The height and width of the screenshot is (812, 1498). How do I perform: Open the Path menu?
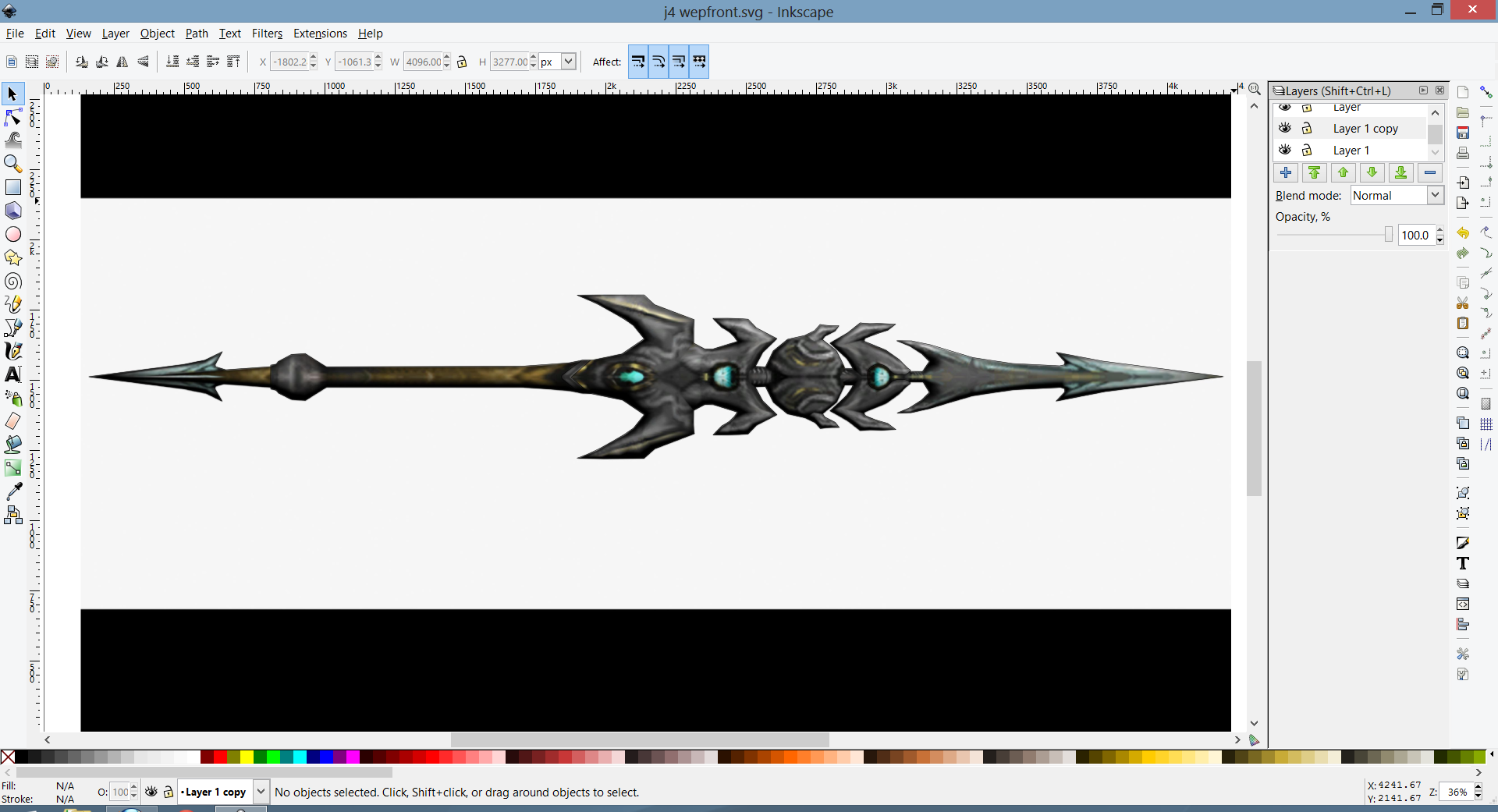tap(197, 34)
